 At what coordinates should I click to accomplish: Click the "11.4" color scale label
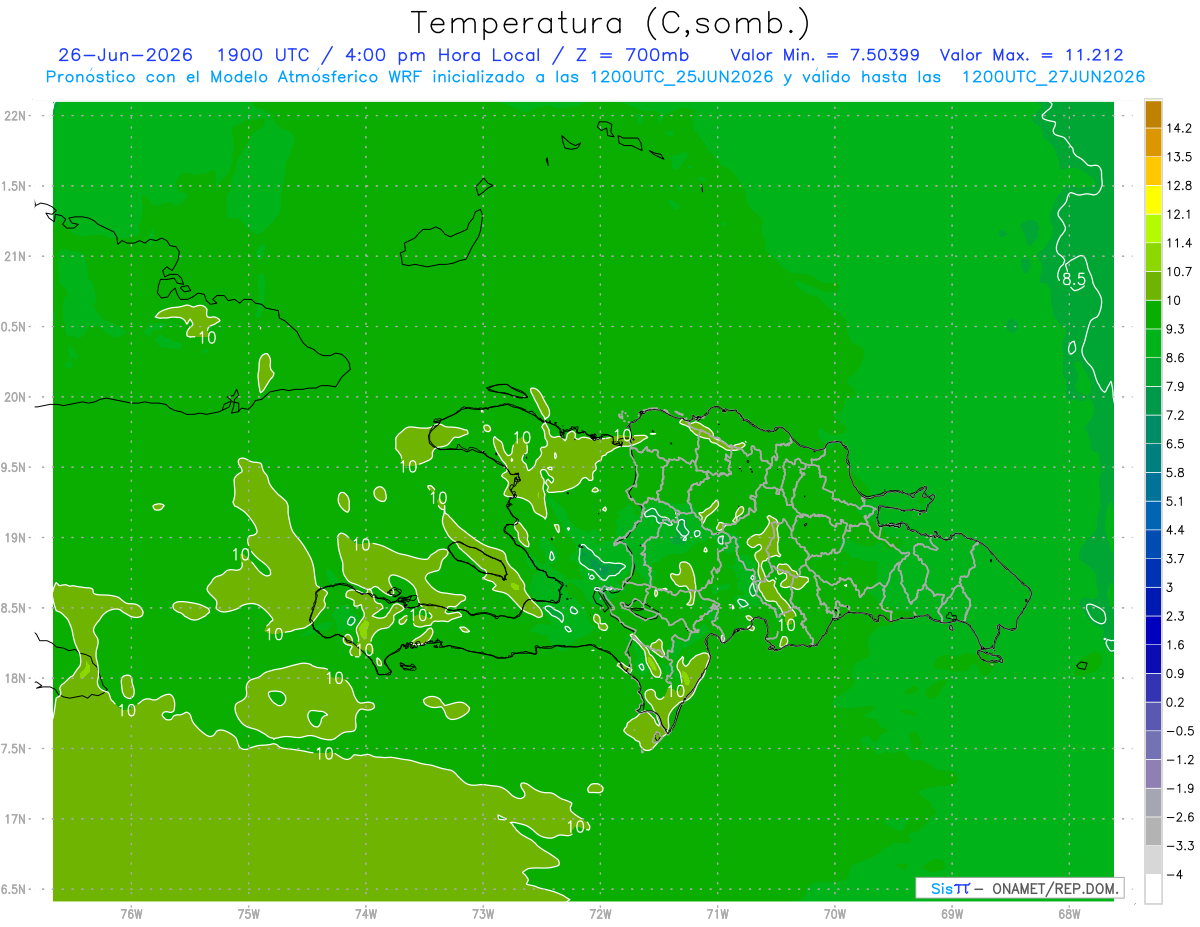1178,243
